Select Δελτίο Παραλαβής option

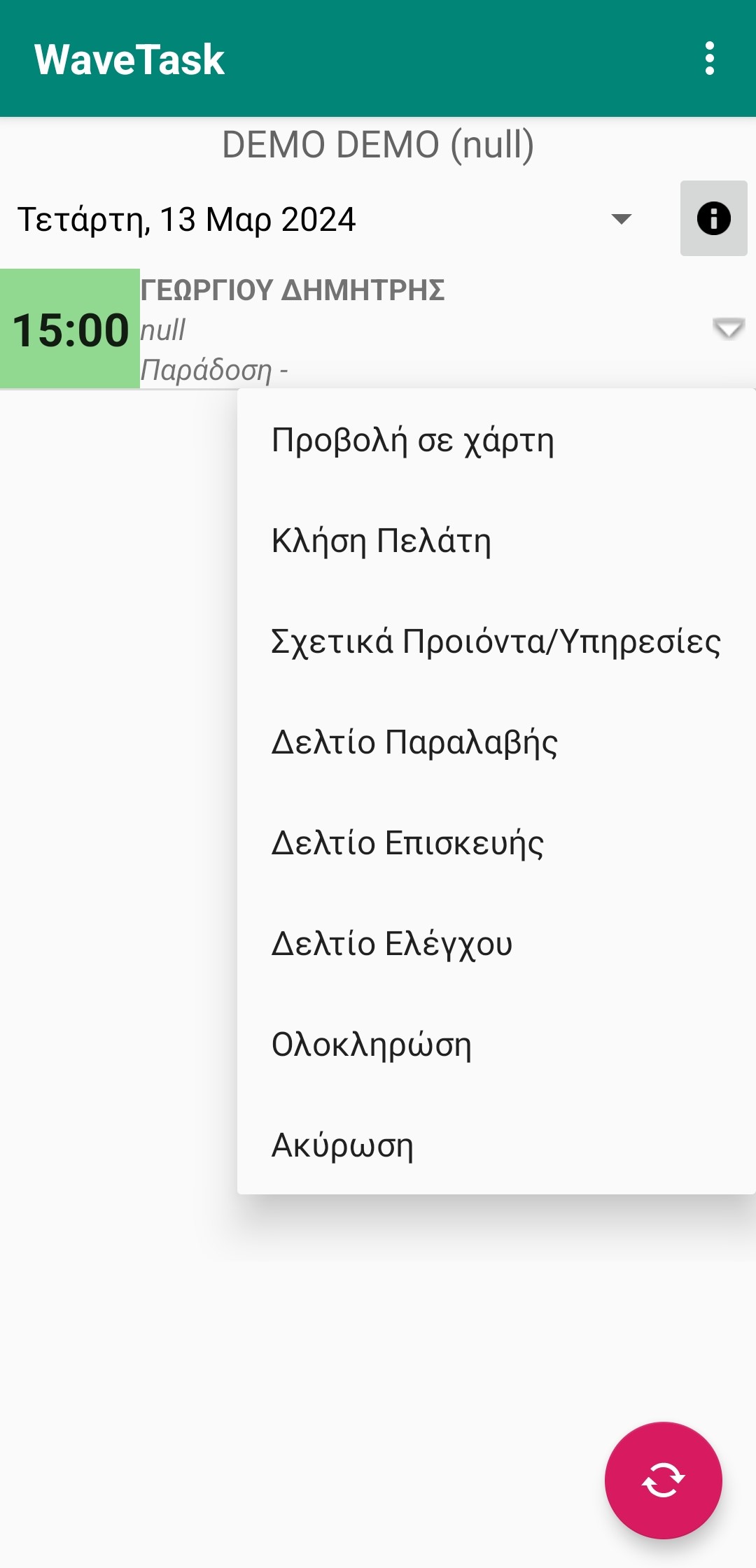414,743
